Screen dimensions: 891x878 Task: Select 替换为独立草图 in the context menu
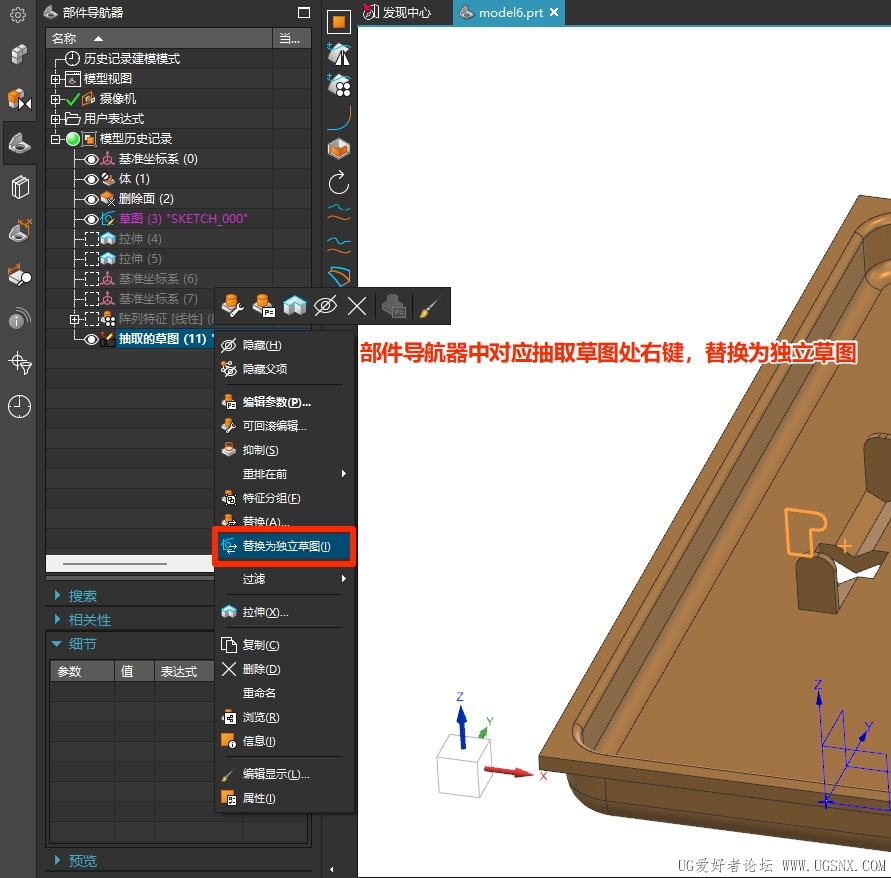(x=284, y=546)
